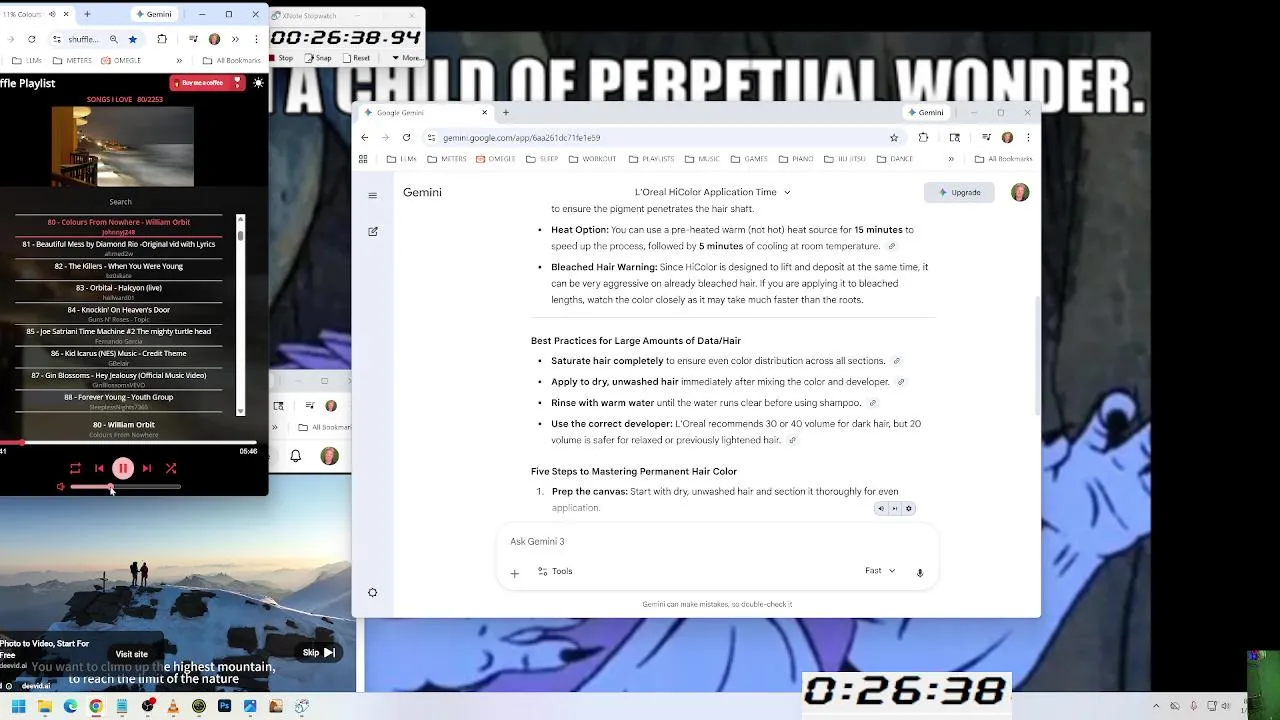This screenshot has width=1280, height=720.
Task: Click the playlist song list scrollbar
Action: (x=240, y=315)
